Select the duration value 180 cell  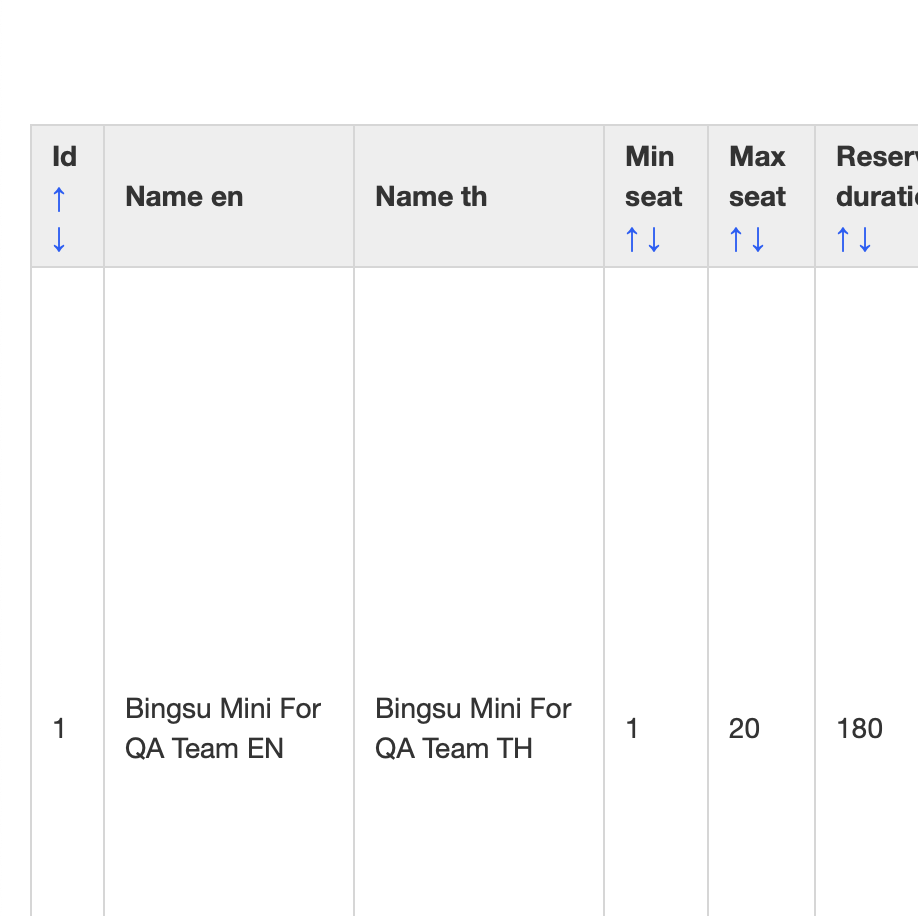point(860,729)
